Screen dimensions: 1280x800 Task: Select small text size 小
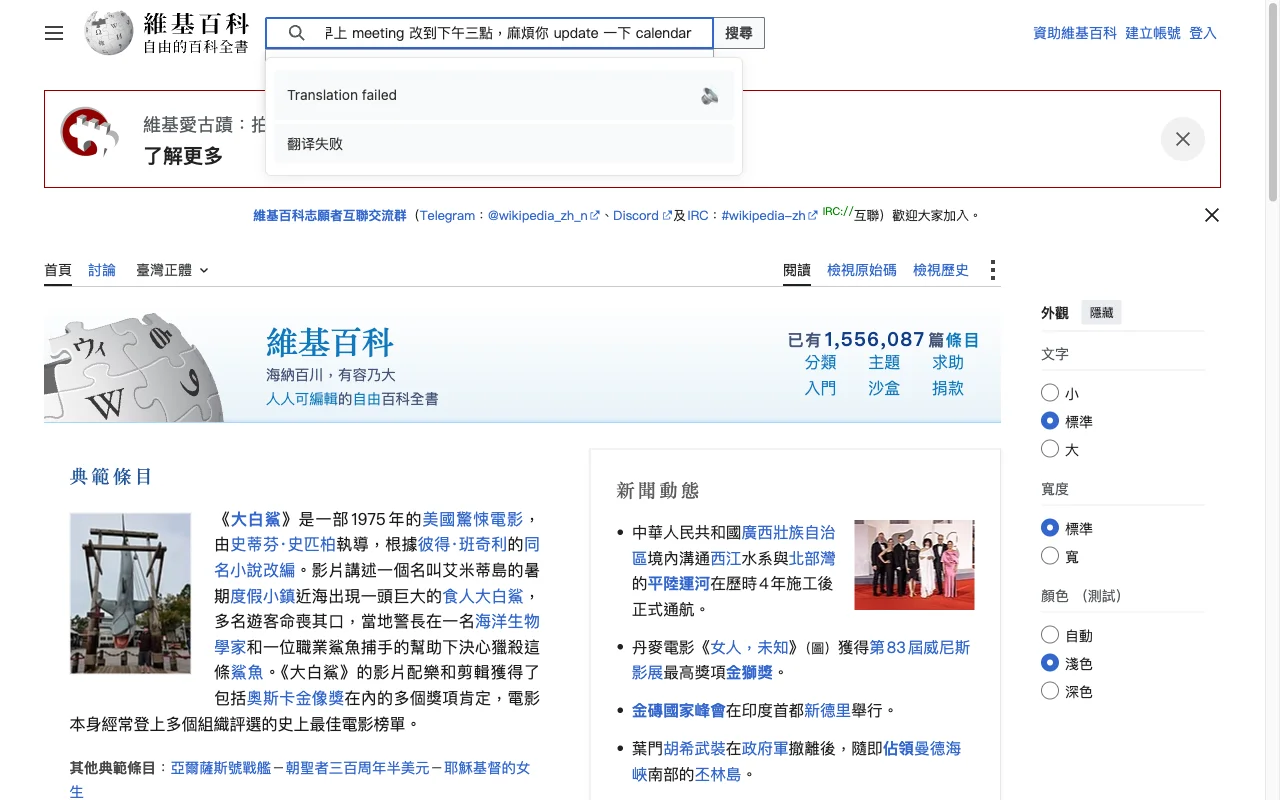click(x=1050, y=393)
